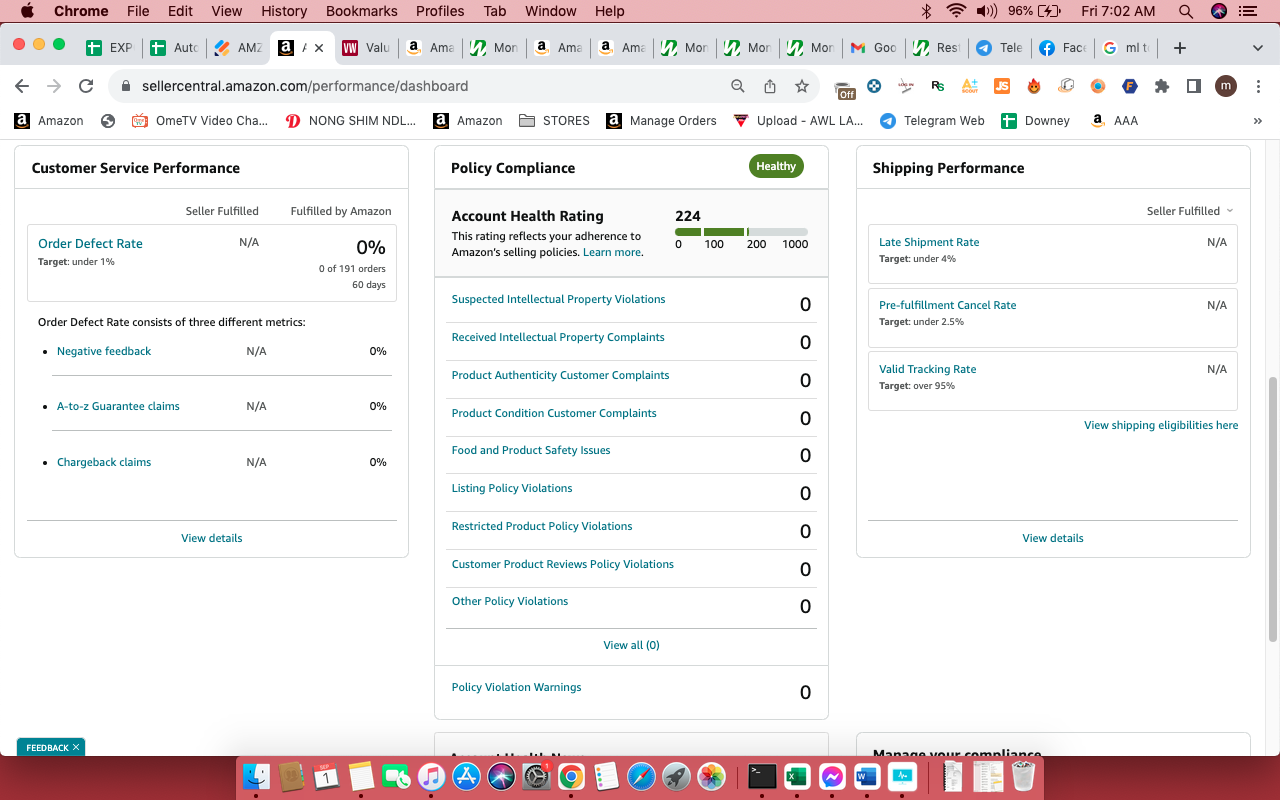Image resolution: width=1280 pixels, height=800 pixels.
Task: Open the tab search chevron
Action: click(1258, 48)
